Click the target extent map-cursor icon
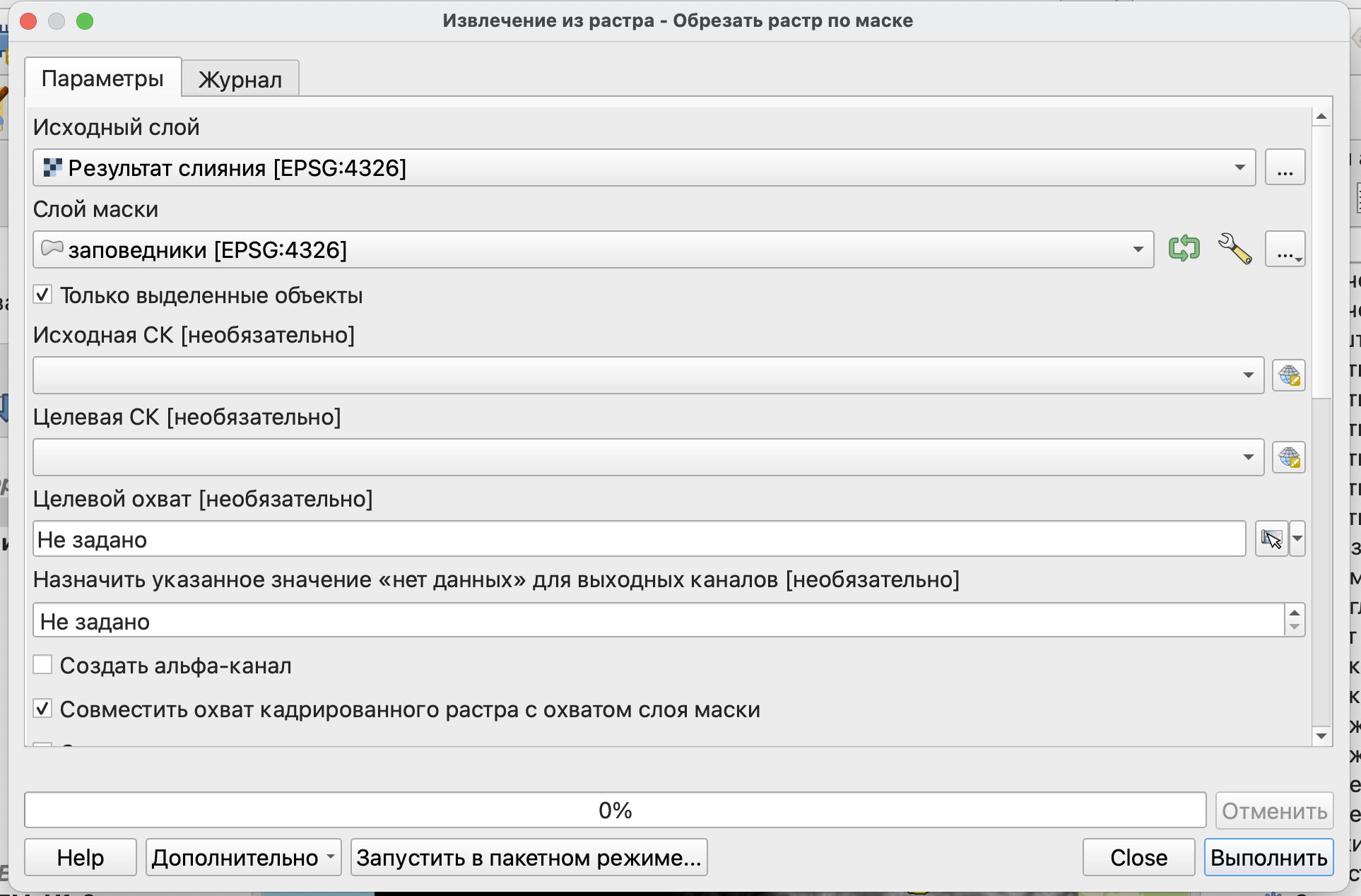The height and width of the screenshot is (896, 1361). (1271, 539)
